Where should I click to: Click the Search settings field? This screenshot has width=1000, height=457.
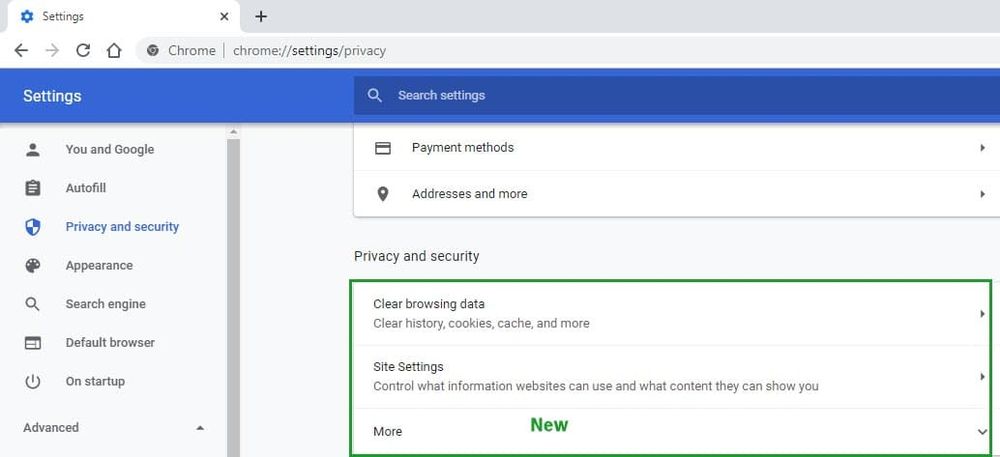coord(680,96)
